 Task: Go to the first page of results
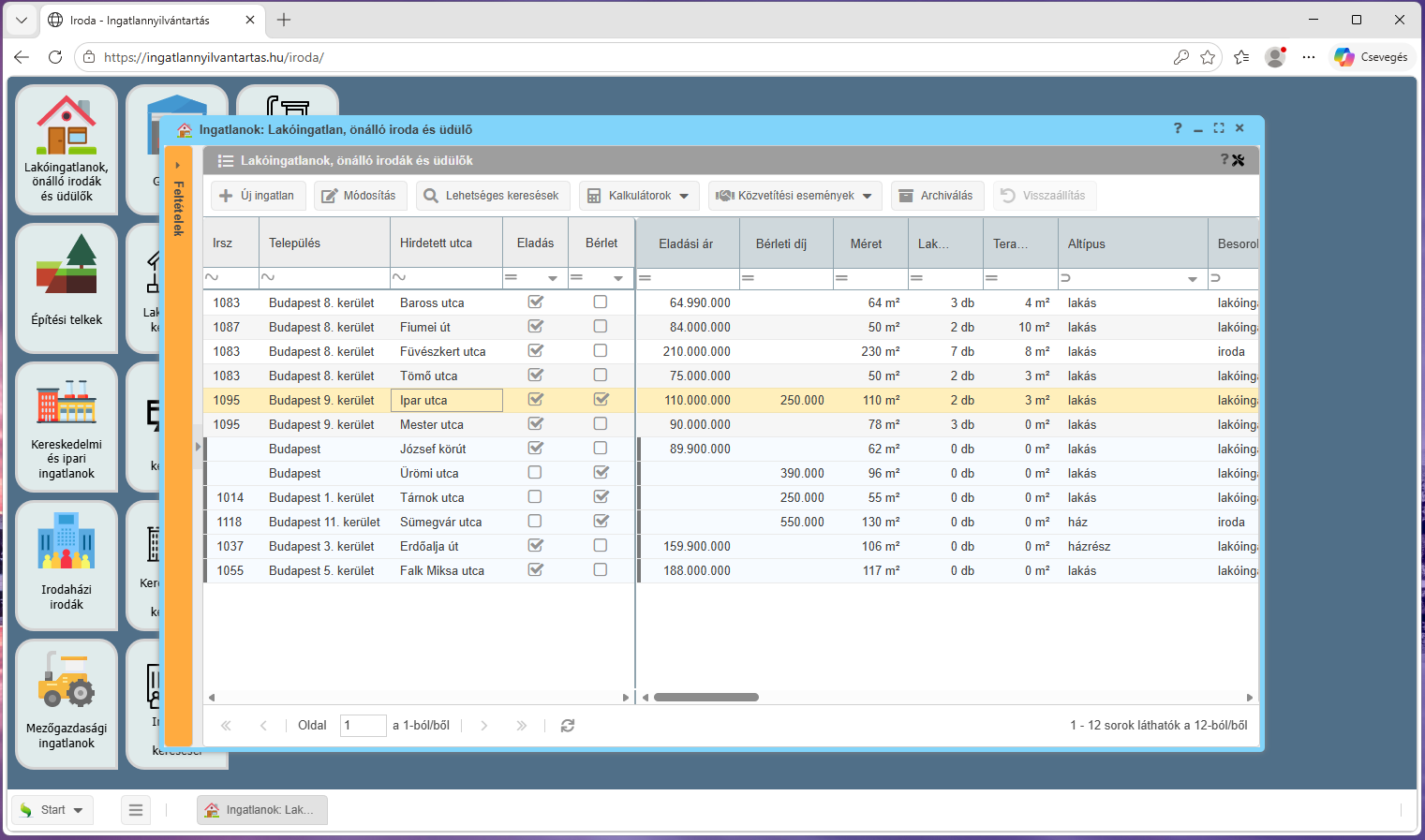pos(226,726)
